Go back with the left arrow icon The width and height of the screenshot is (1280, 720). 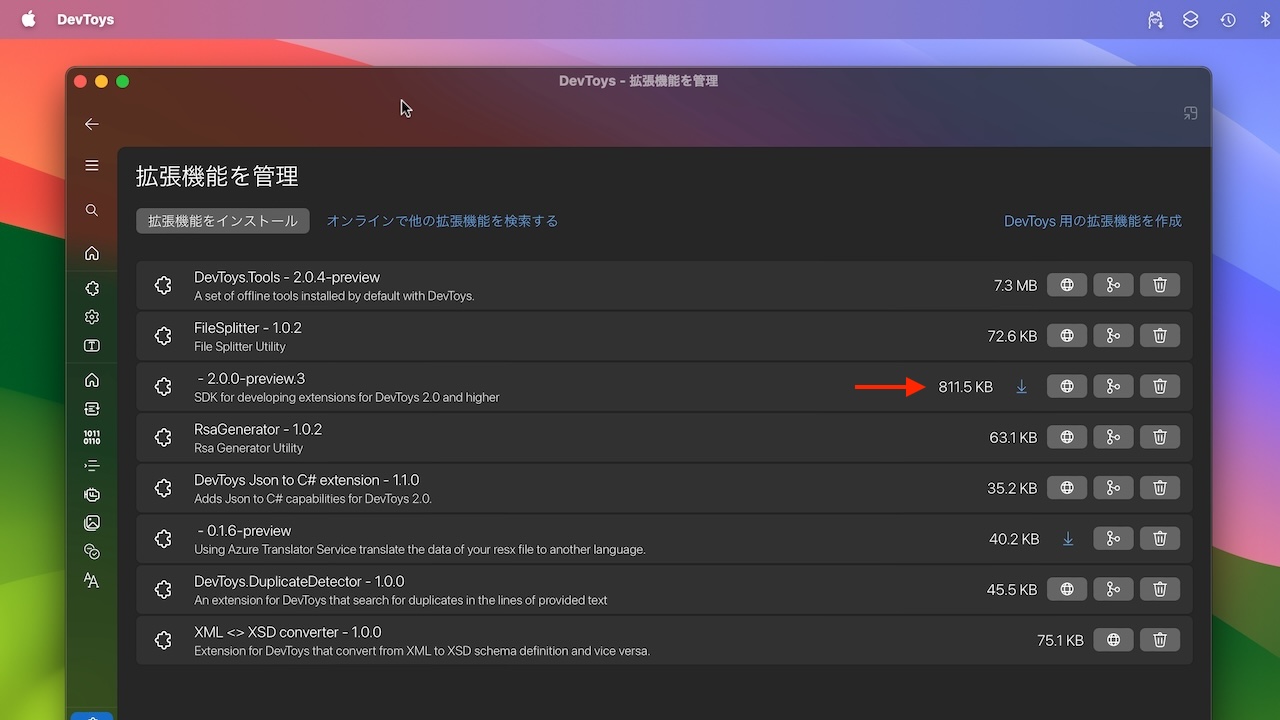pos(92,124)
